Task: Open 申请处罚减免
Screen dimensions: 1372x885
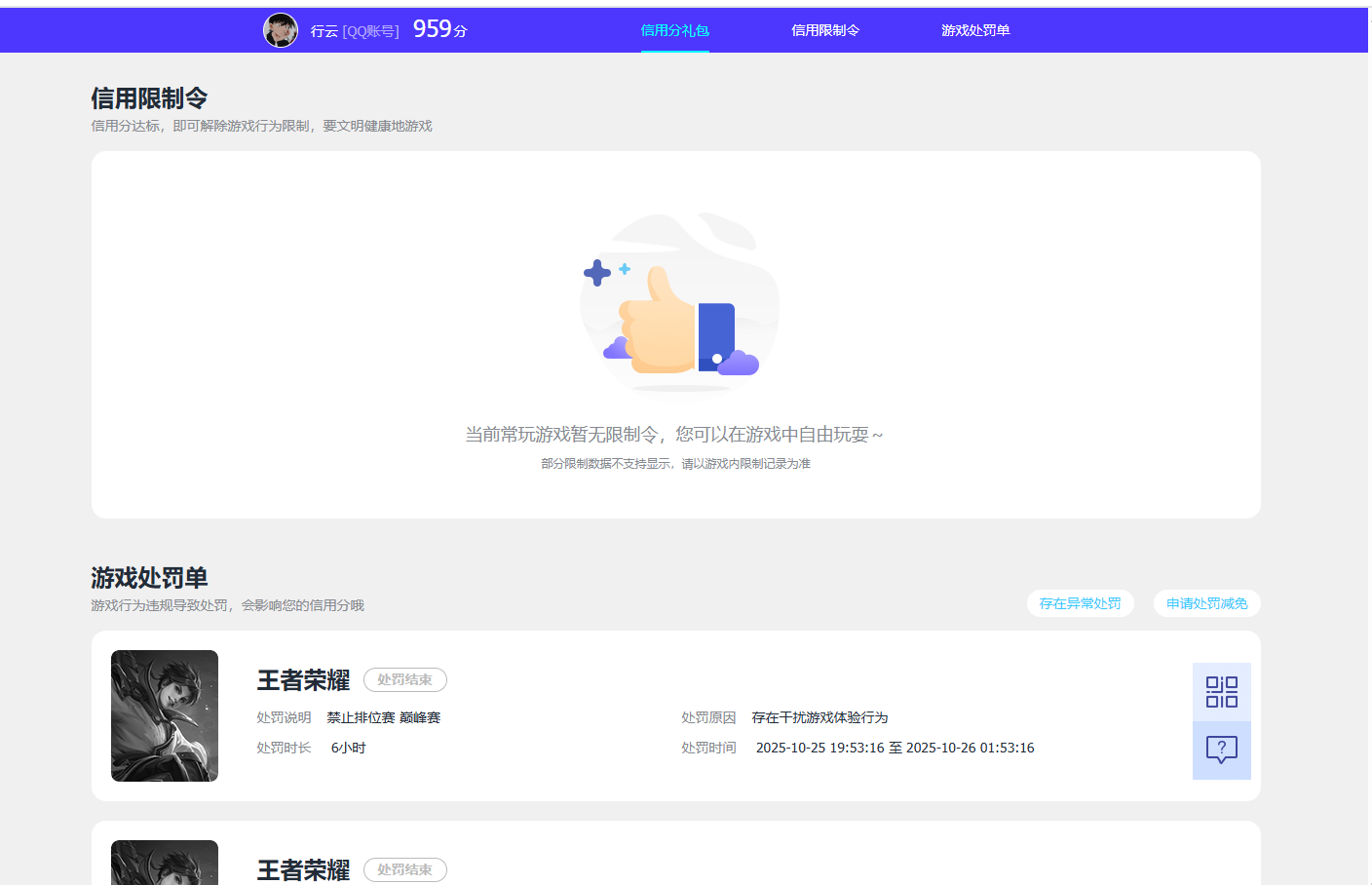Action: click(1206, 603)
